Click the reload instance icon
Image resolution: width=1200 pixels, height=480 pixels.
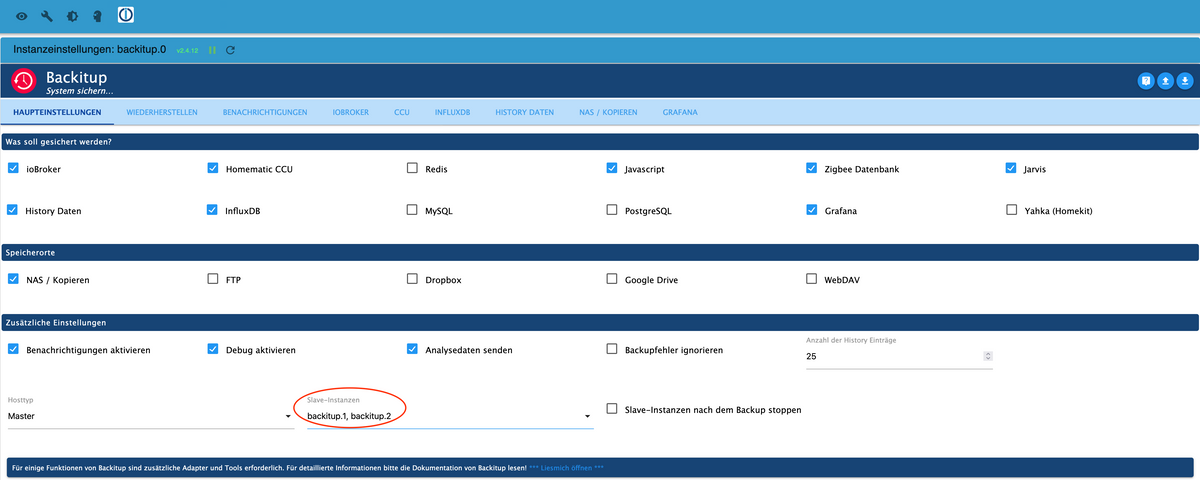pos(231,49)
